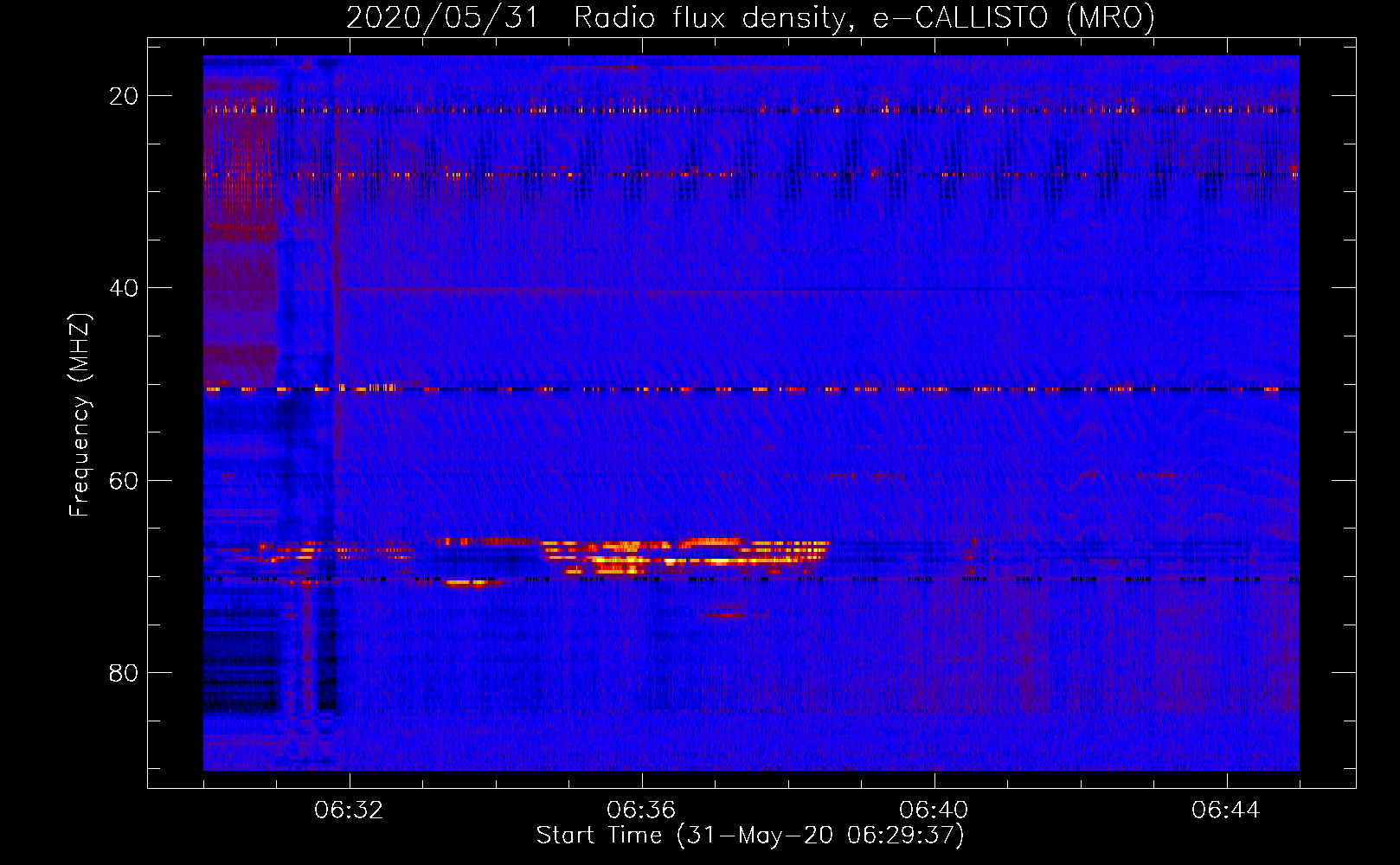Click the plot title '2020/05/31 Radio flux density'

click(750, 17)
